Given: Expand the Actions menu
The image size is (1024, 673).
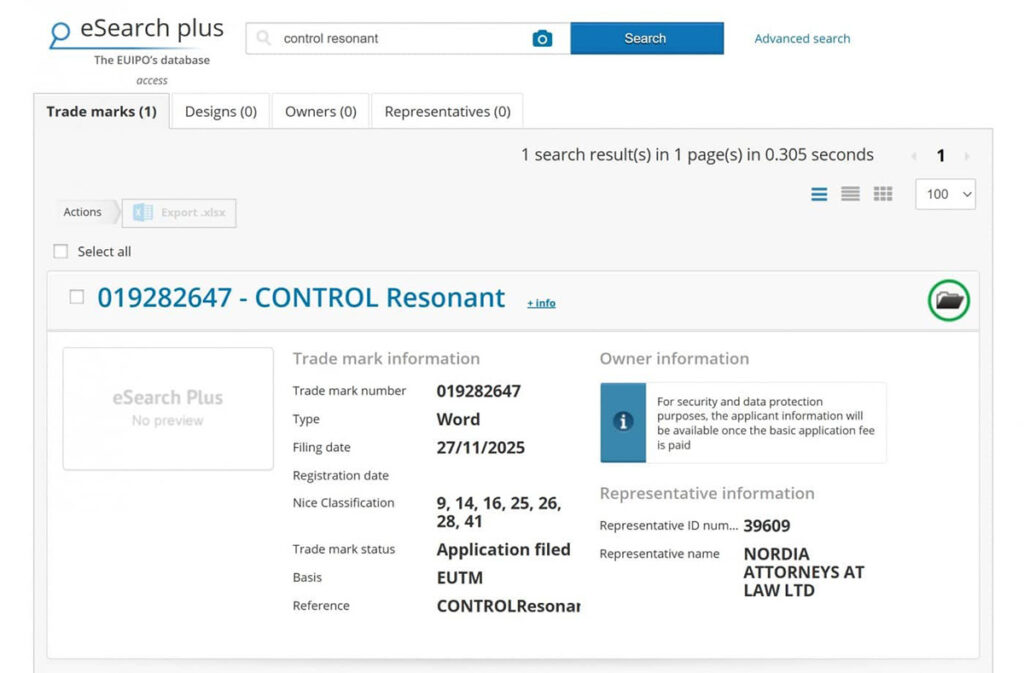Looking at the screenshot, I should (x=83, y=212).
